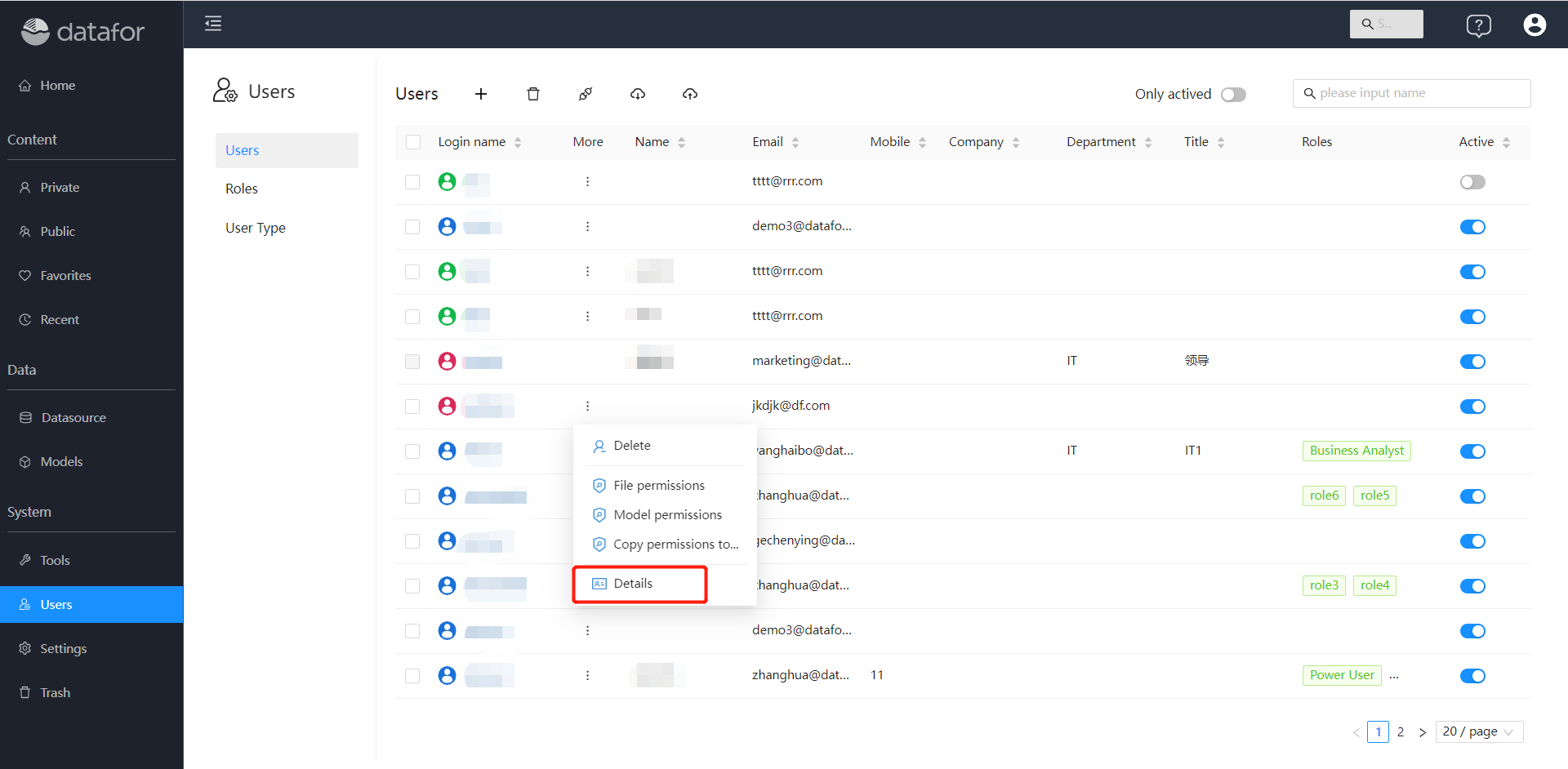Choose Delete in the context menu

pyautogui.click(x=665, y=446)
